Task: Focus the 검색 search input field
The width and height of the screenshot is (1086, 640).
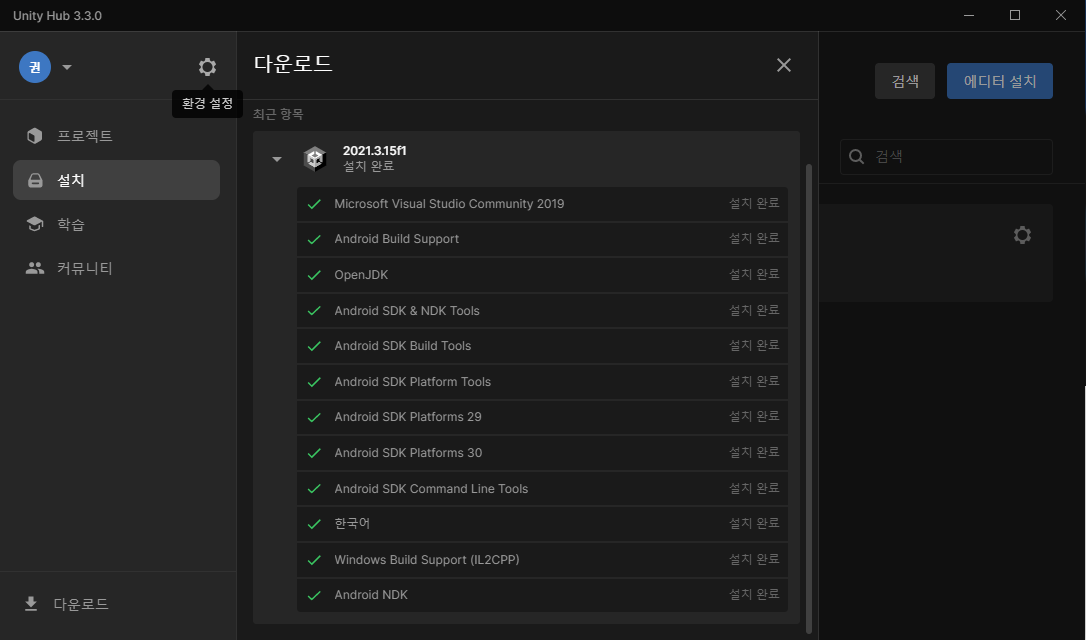Action: (946, 157)
